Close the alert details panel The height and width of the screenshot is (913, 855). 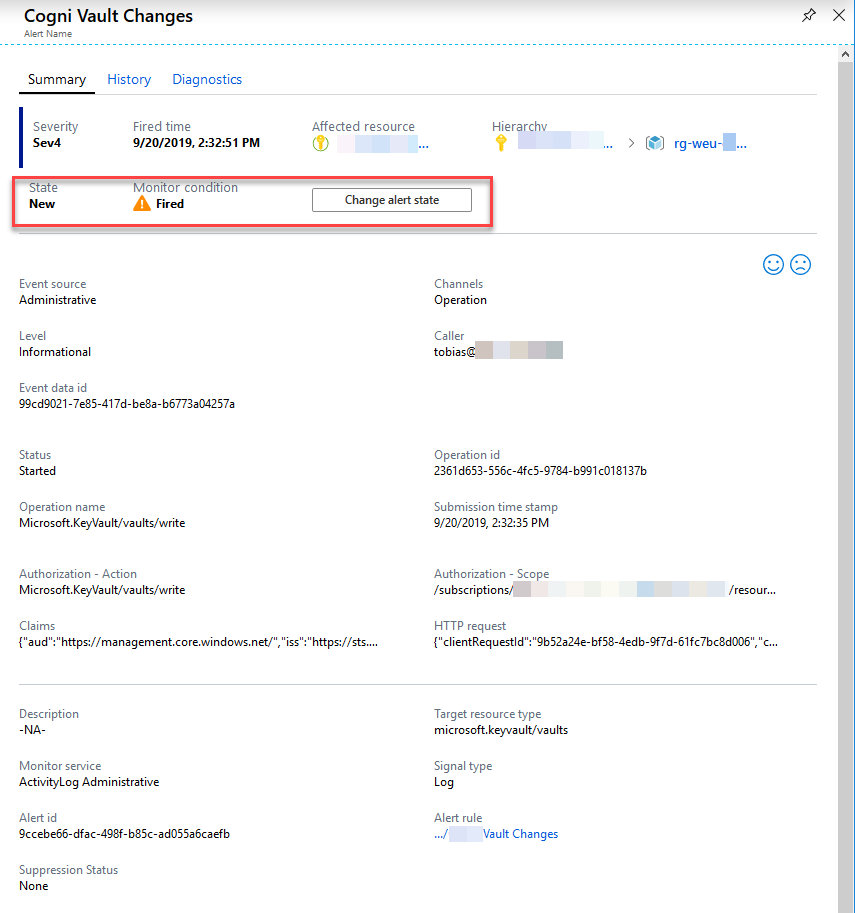coord(839,16)
